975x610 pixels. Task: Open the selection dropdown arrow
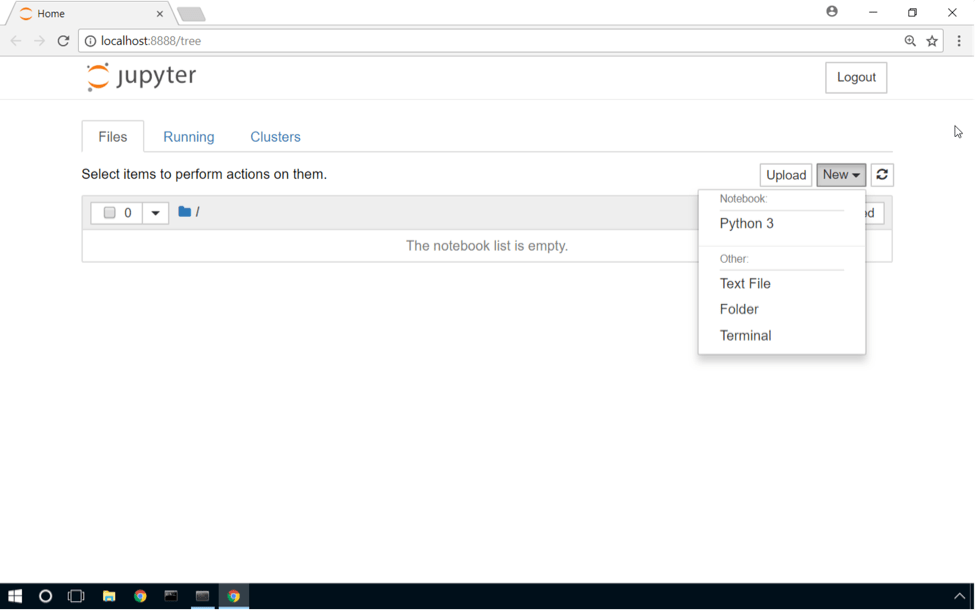155,213
